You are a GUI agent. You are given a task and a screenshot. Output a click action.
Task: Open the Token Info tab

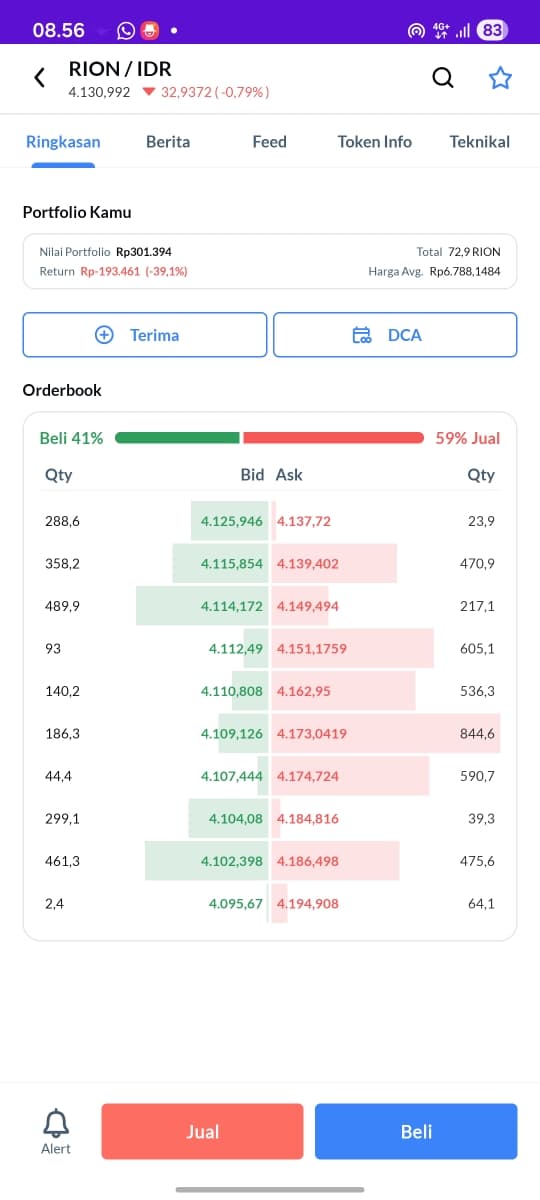point(374,142)
